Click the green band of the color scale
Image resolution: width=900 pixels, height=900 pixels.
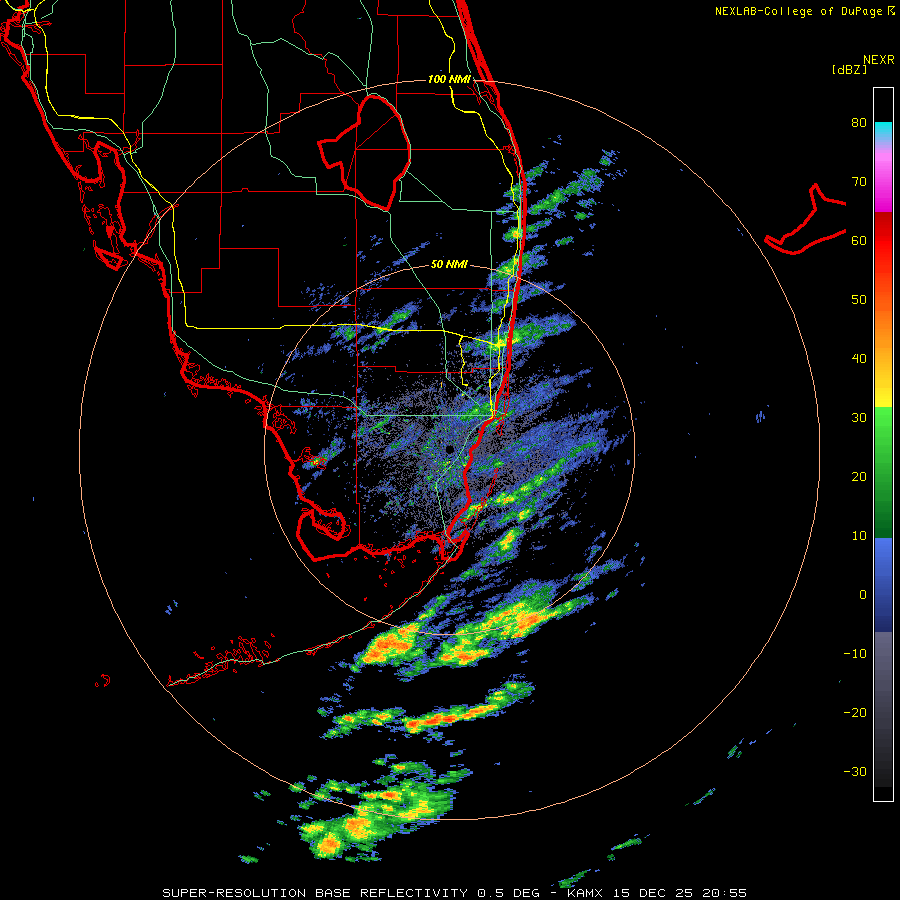tap(883, 472)
